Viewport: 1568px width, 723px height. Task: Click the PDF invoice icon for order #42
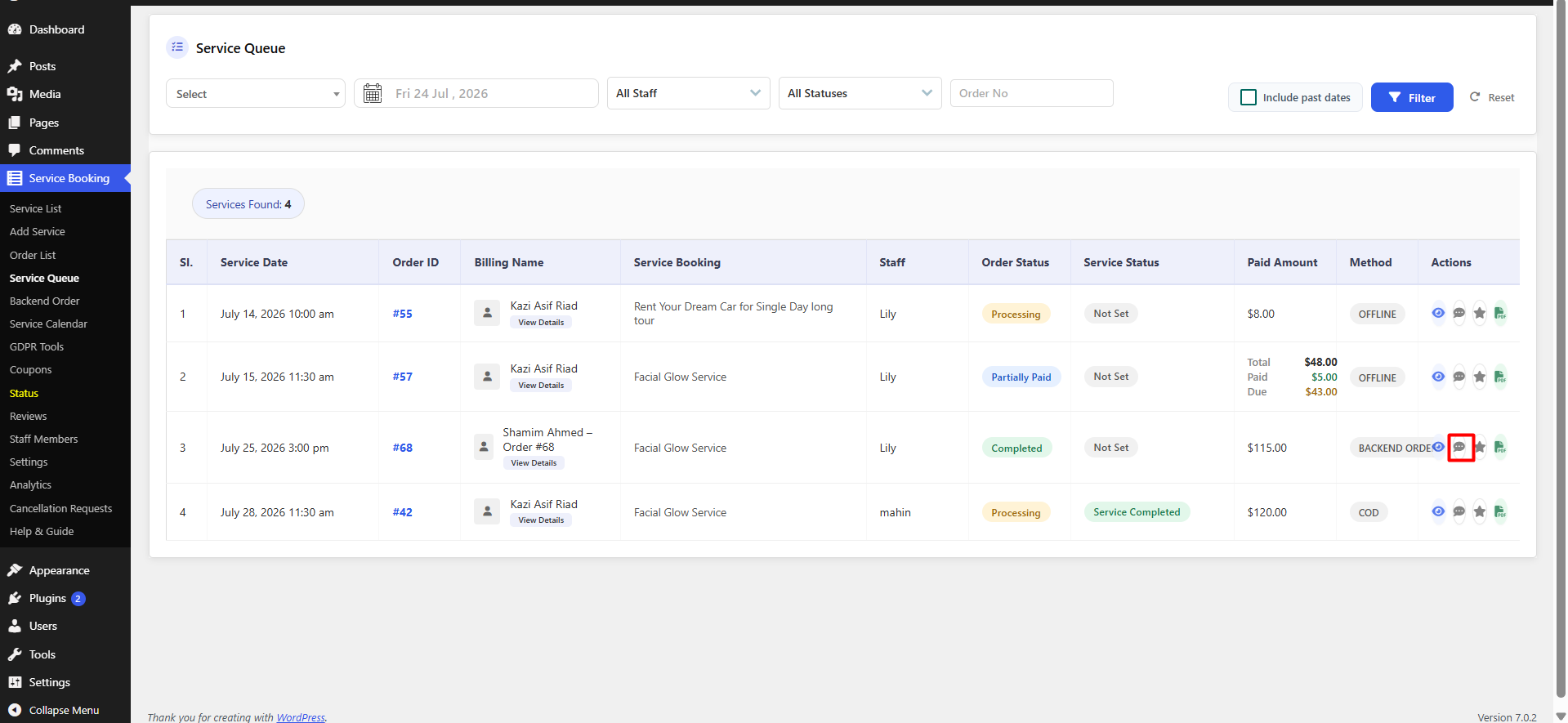(1500, 511)
